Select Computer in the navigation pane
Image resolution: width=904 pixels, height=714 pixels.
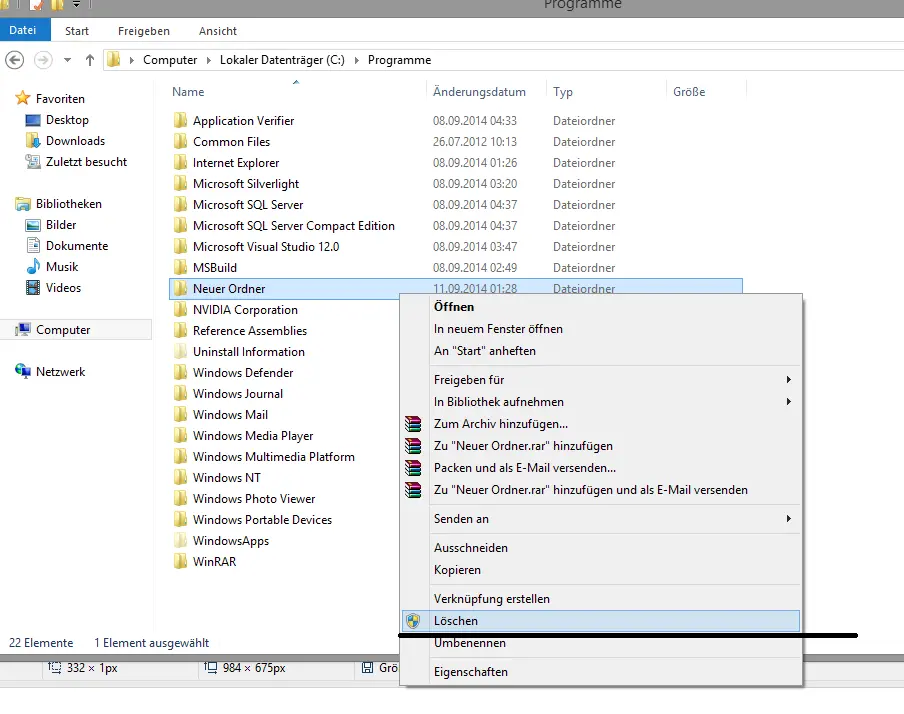(63, 330)
